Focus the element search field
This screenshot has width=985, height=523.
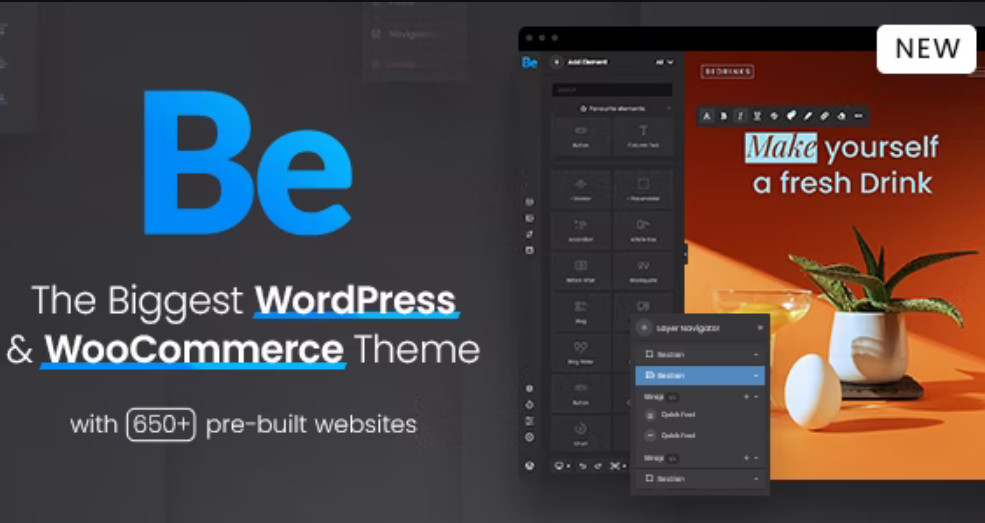(x=612, y=90)
